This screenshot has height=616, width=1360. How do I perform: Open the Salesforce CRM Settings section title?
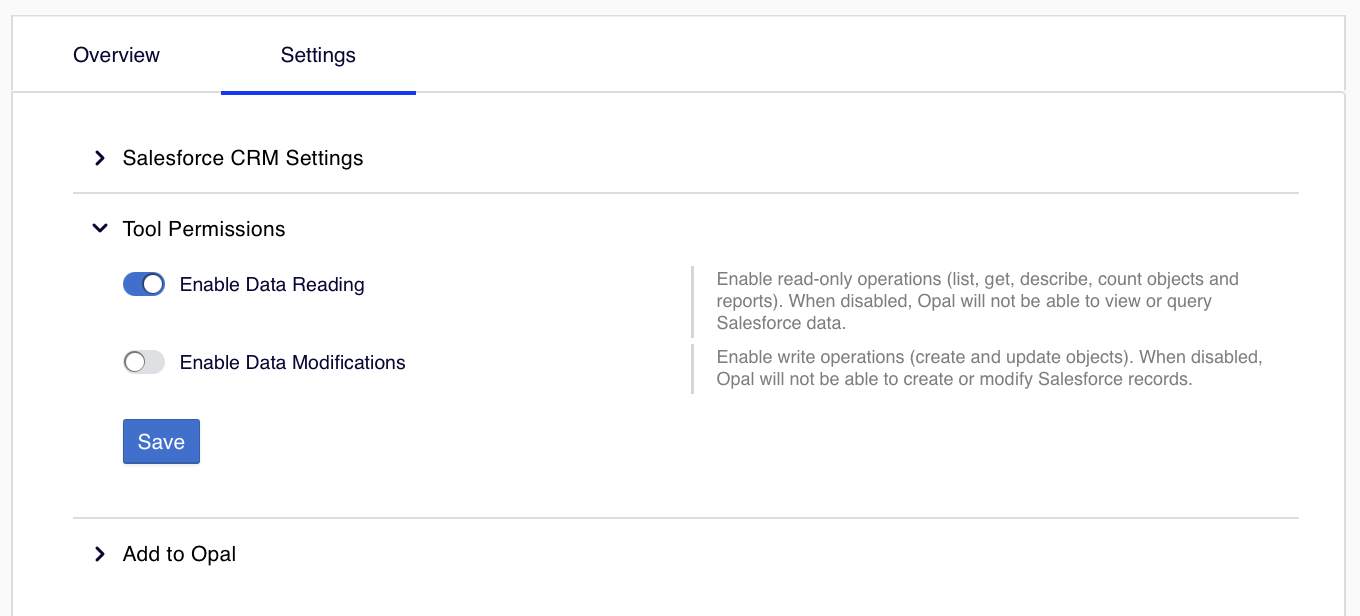pyautogui.click(x=243, y=158)
